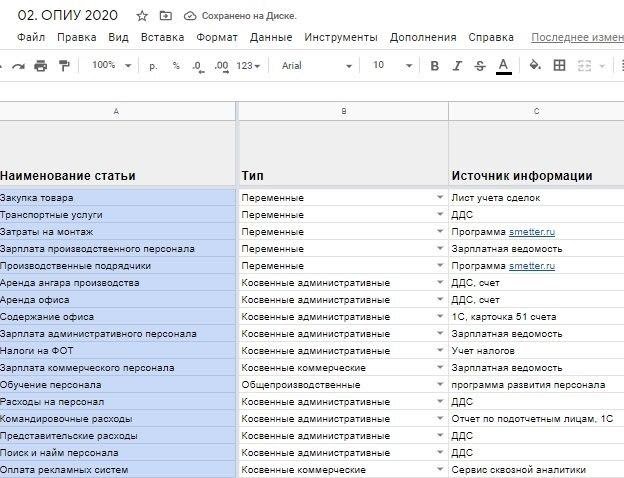This screenshot has width=624, height=478.
Task: Toggle bold formatting
Action: (x=434, y=66)
